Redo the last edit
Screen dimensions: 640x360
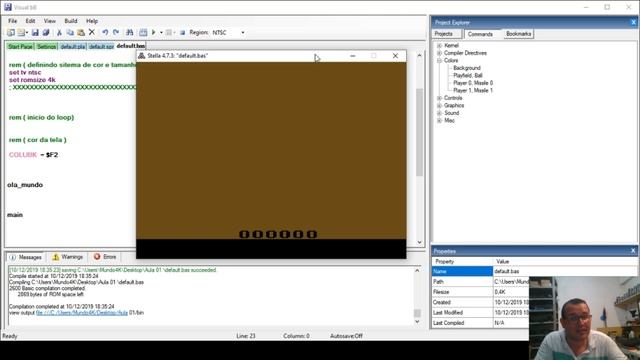116,32
